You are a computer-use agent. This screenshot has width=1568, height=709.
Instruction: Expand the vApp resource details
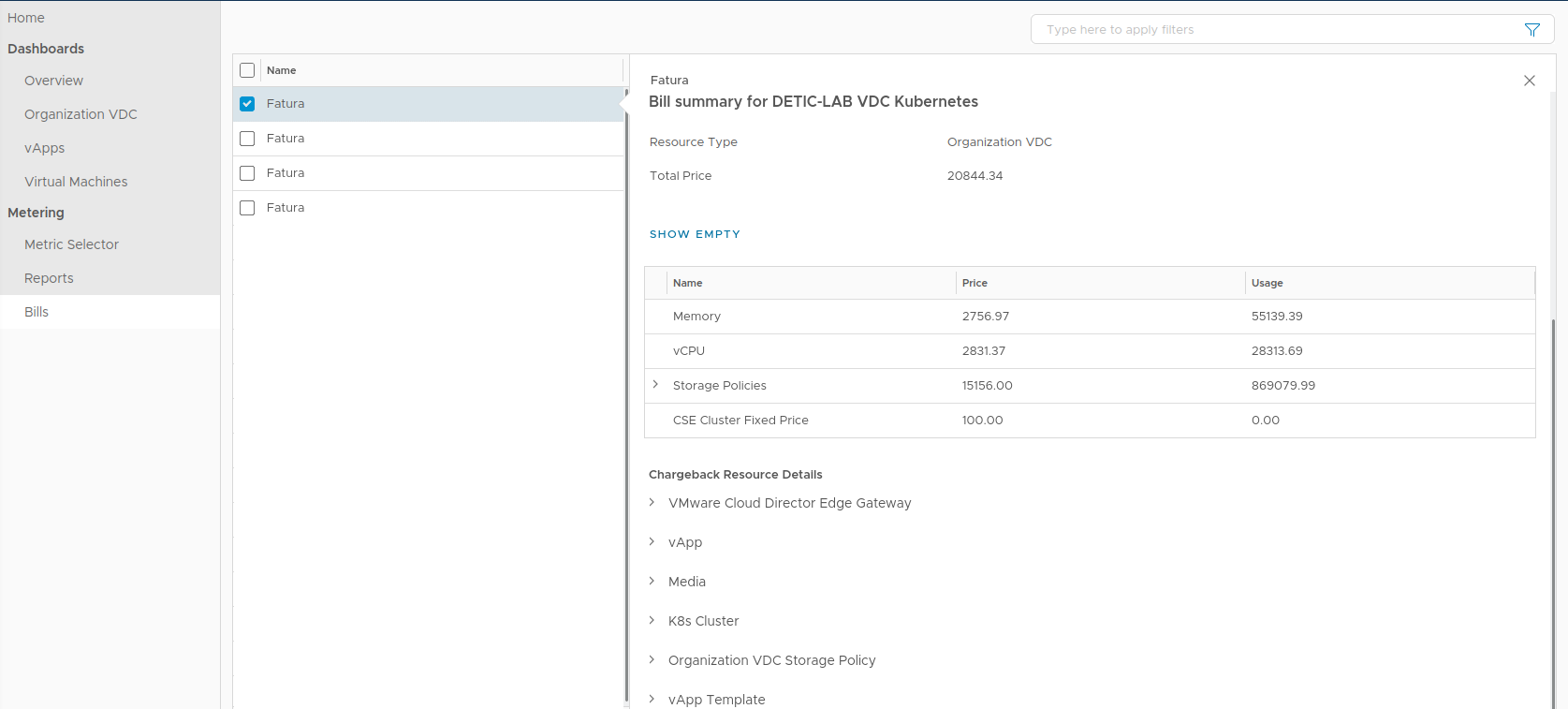pos(652,542)
